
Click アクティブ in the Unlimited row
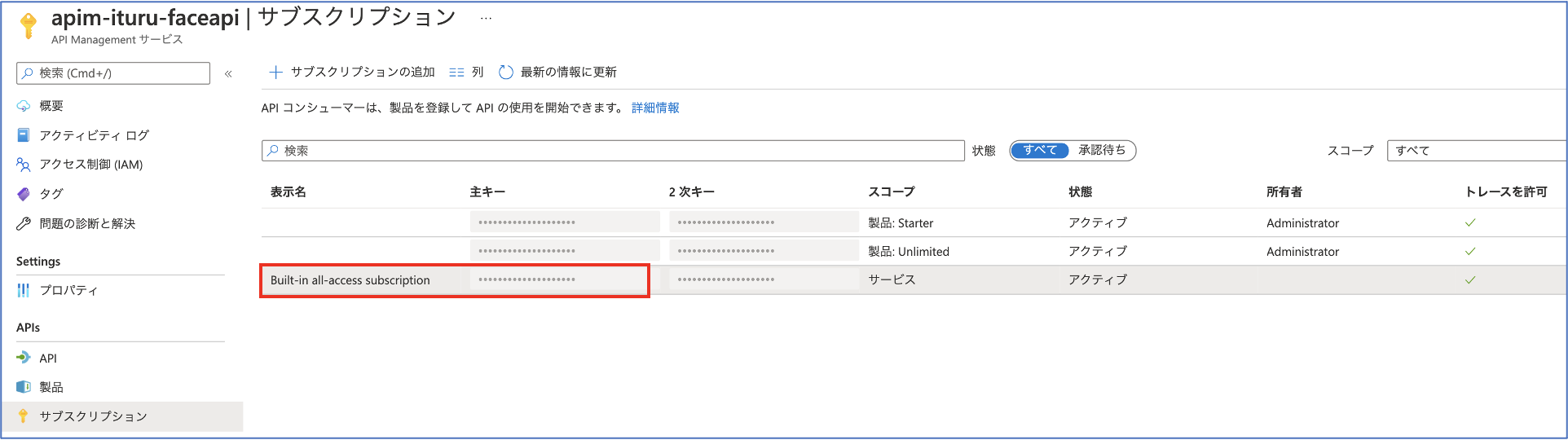pyautogui.click(x=1098, y=251)
